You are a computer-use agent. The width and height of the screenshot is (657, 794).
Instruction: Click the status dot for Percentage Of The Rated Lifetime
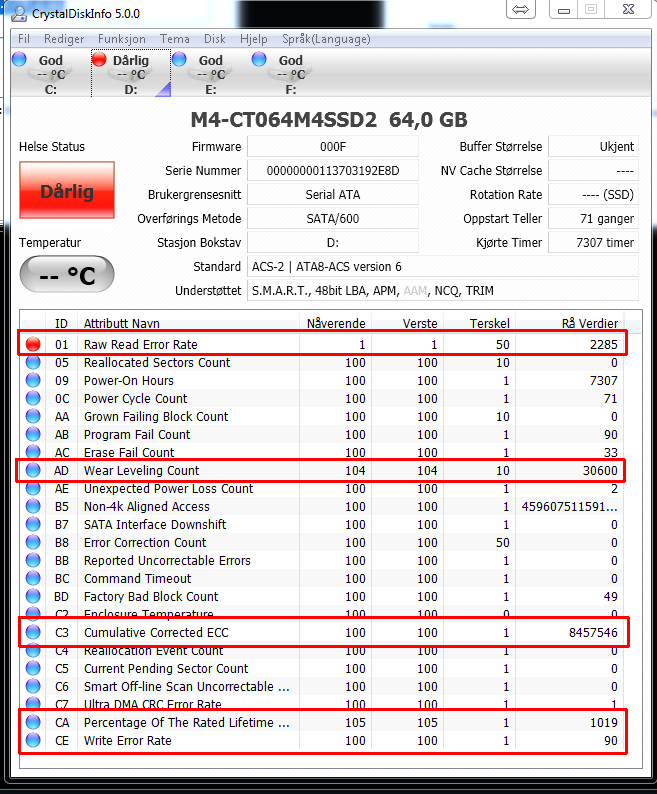tap(33, 723)
